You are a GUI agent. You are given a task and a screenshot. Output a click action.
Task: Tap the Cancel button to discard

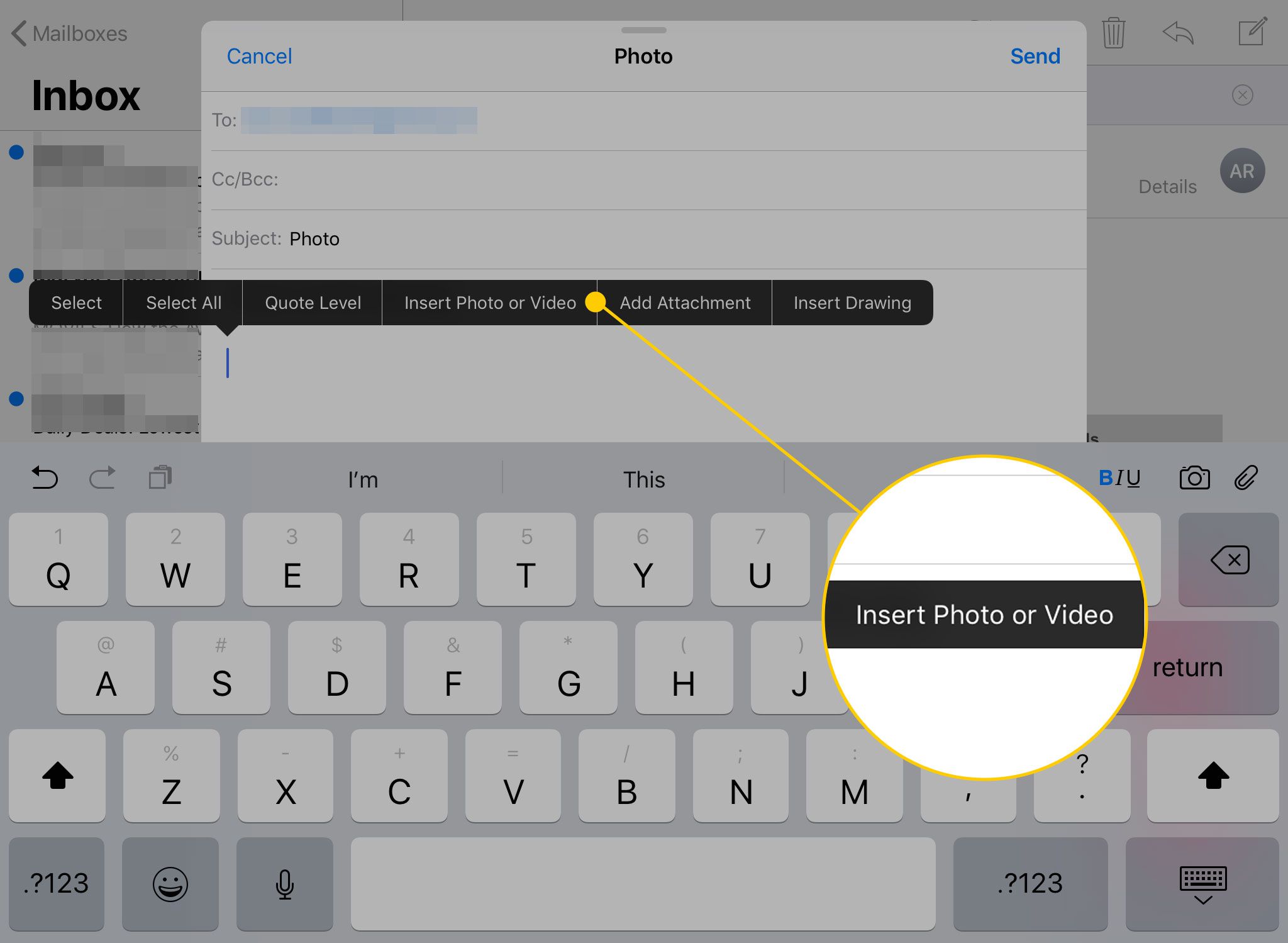click(257, 57)
